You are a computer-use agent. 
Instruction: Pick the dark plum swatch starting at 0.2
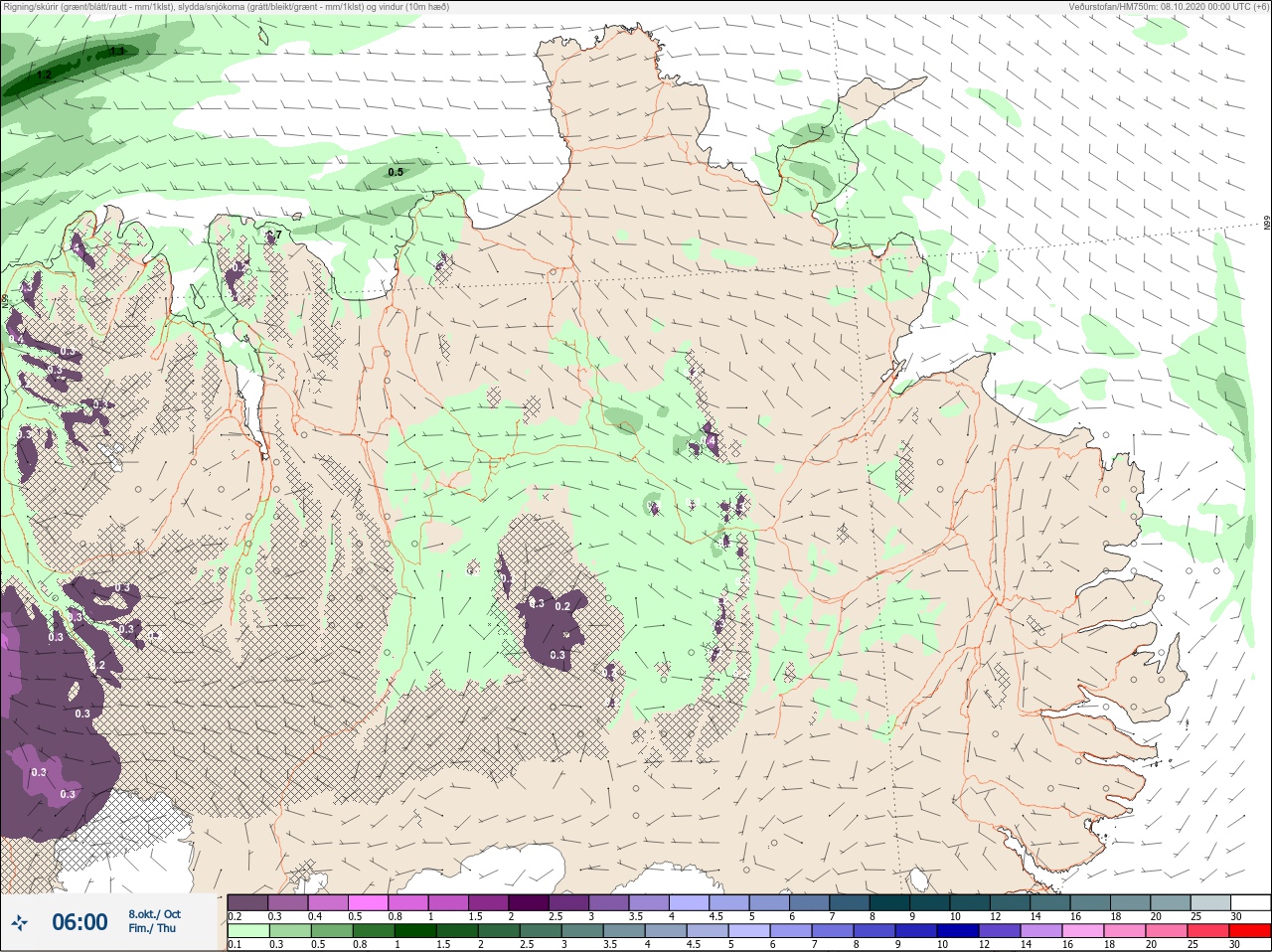247,902
